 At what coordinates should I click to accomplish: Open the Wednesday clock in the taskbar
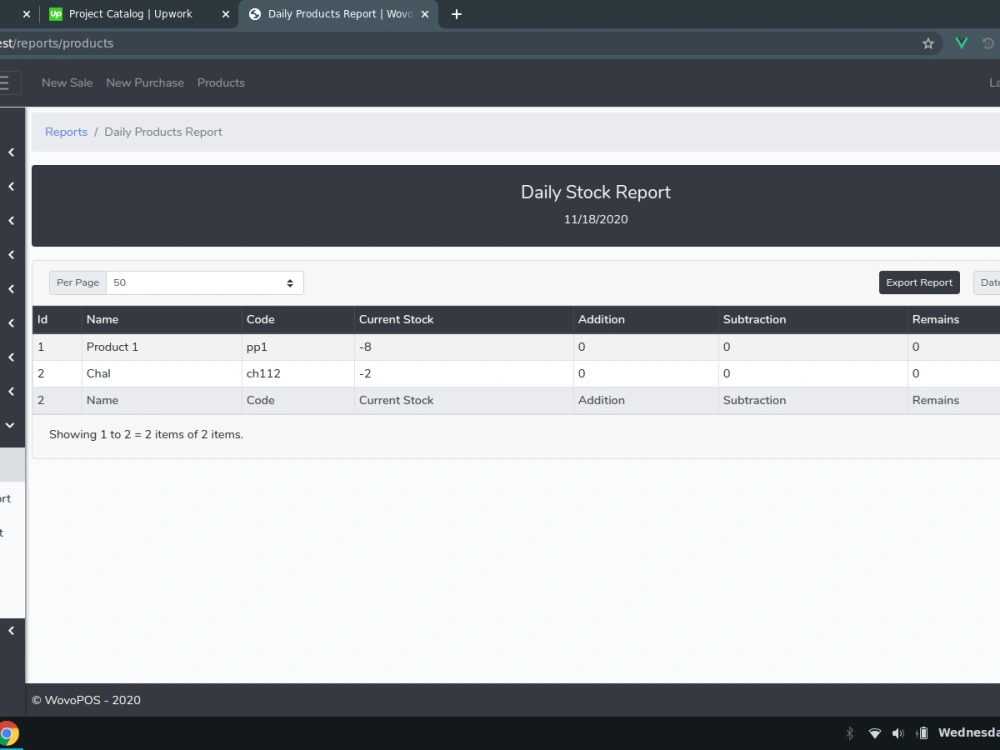tap(969, 733)
